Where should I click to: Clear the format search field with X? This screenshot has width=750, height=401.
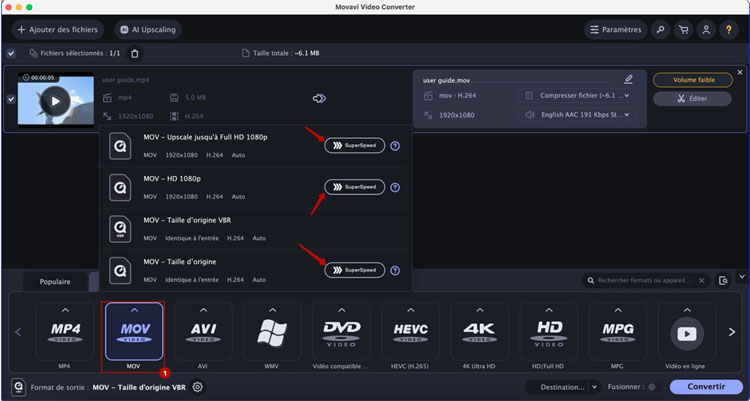point(702,280)
